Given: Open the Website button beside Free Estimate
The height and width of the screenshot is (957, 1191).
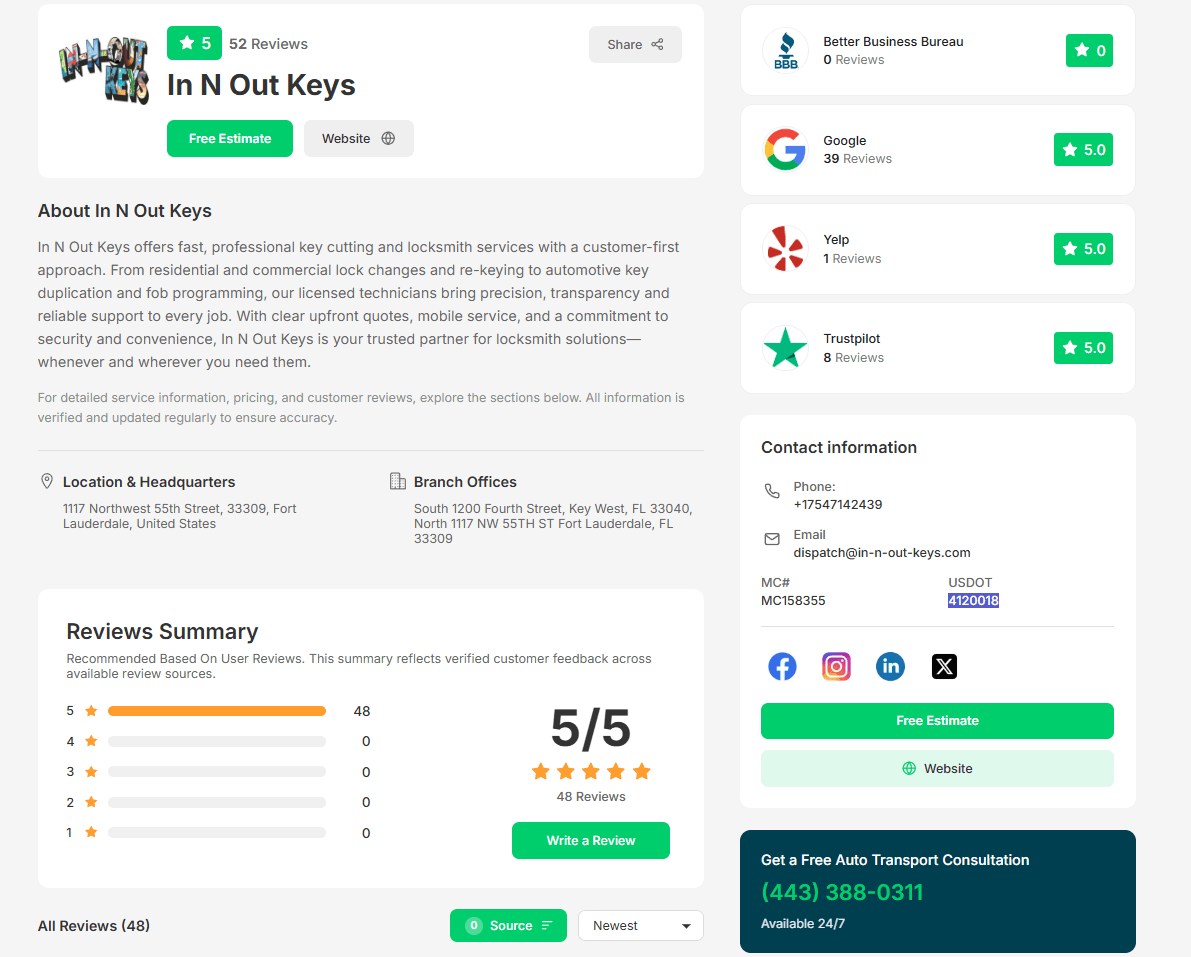Looking at the screenshot, I should tap(359, 139).
